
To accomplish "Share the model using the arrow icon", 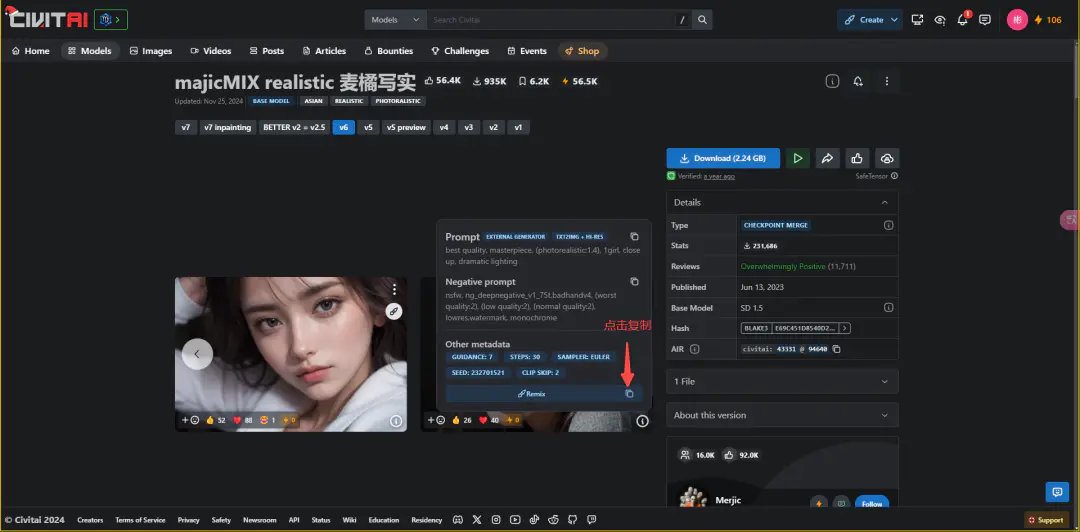I will pyautogui.click(x=827, y=158).
